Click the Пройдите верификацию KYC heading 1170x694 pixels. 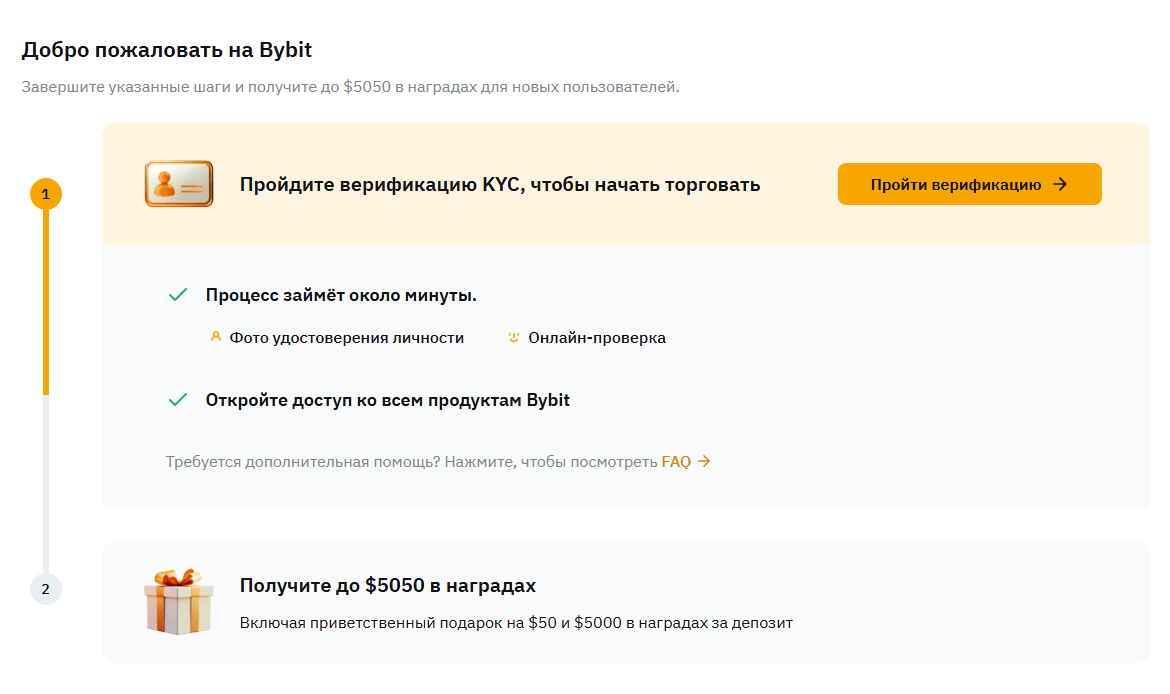click(x=500, y=184)
